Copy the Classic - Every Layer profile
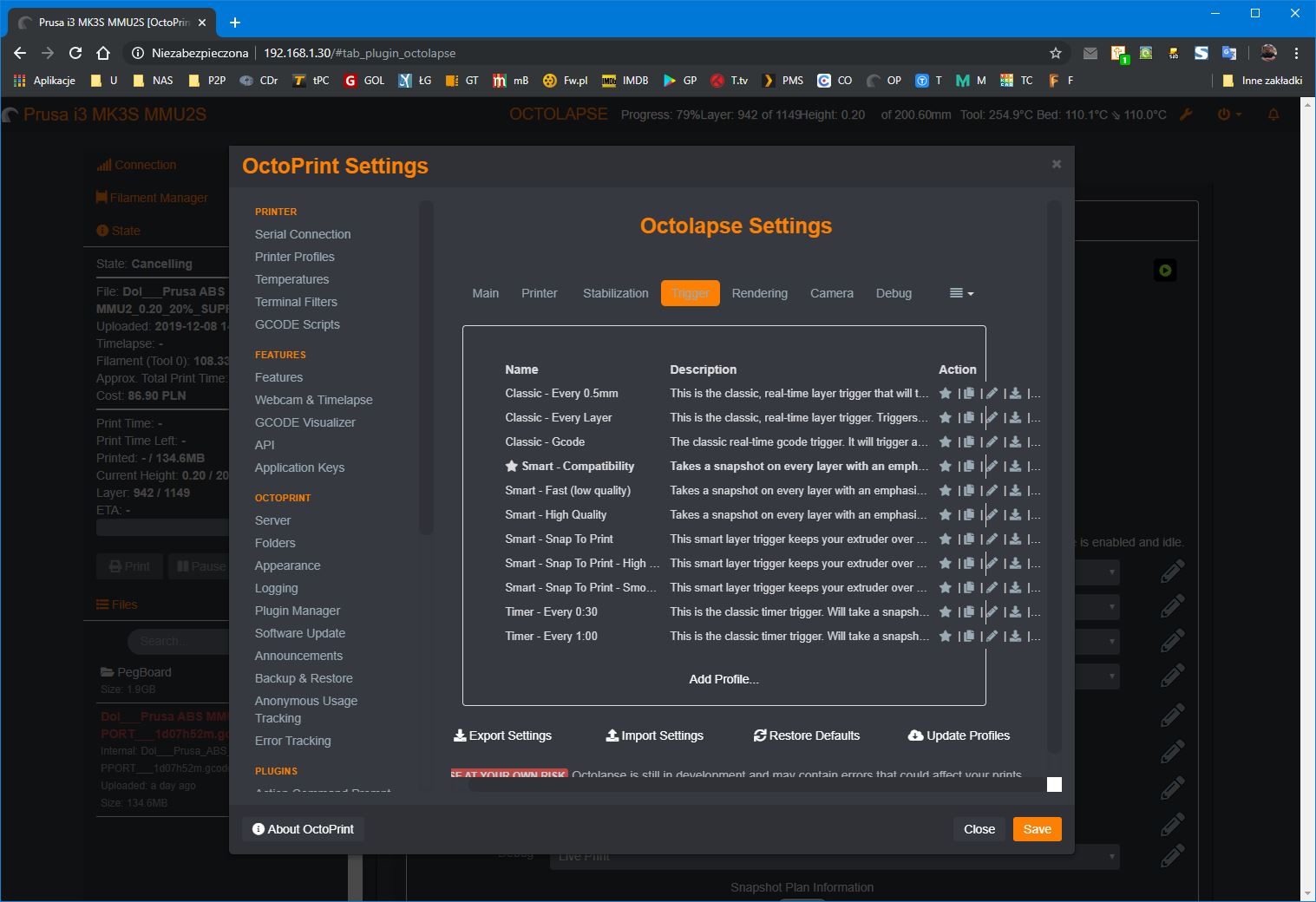This screenshot has width=1316, height=902. (x=969, y=417)
